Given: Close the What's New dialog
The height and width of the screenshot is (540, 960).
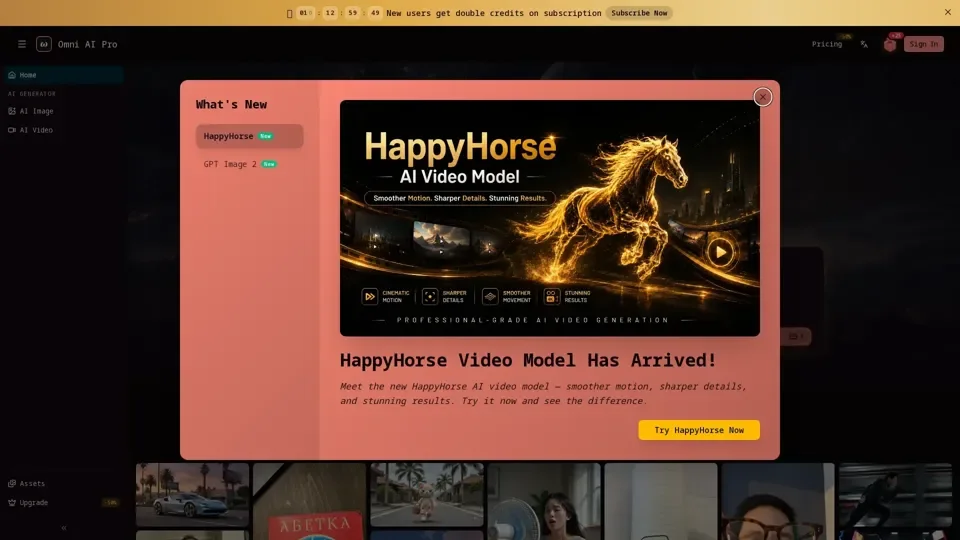Looking at the screenshot, I should tap(762, 97).
